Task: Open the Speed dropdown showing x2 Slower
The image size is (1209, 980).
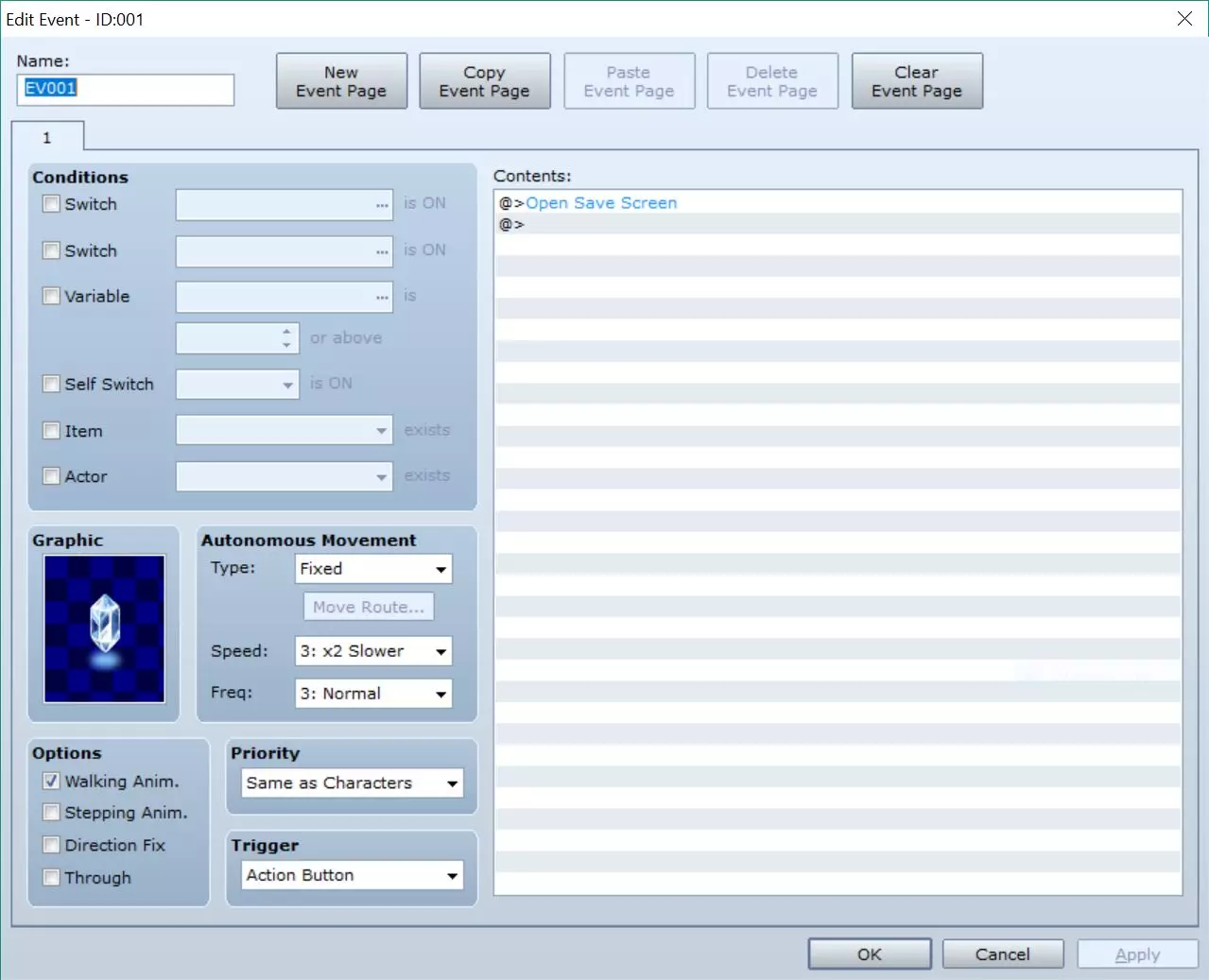Action: pyautogui.click(x=373, y=651)
